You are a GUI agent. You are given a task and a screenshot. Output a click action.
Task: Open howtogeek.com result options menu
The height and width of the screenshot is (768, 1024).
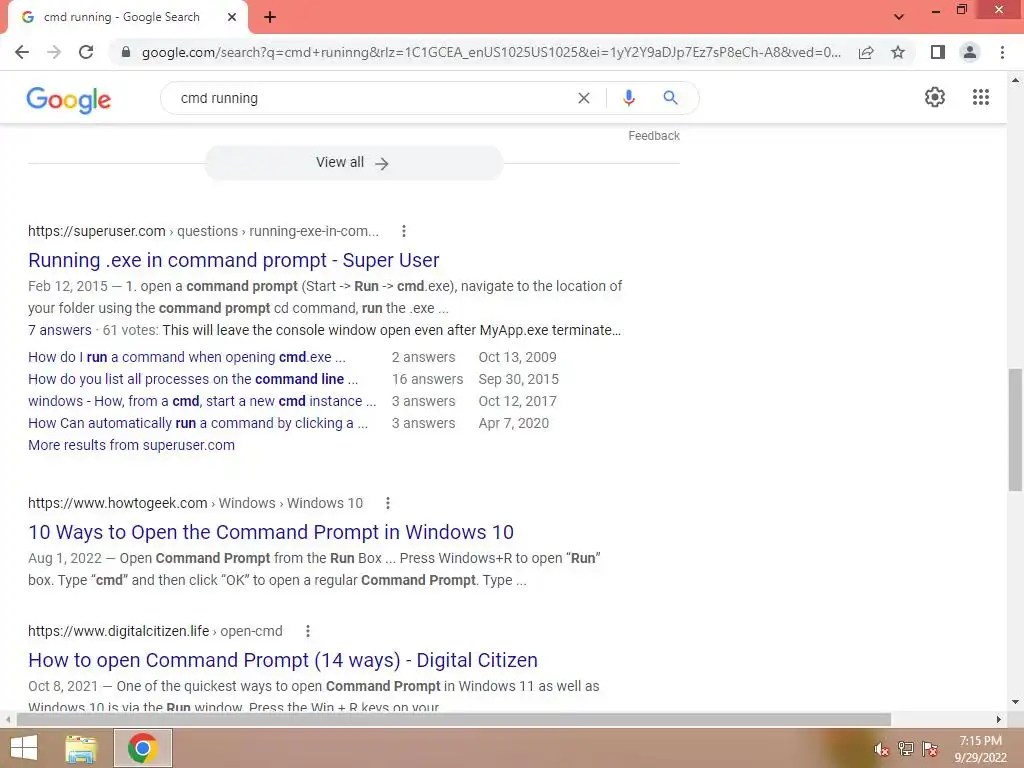(x=388, y=503)
